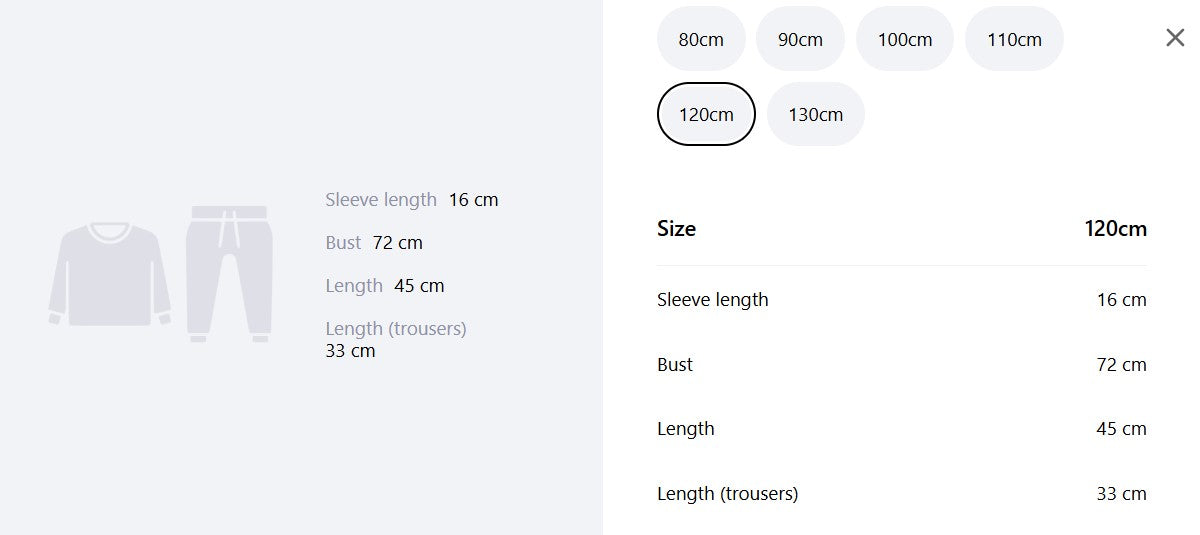Viewport: 1200px width, 535px height.
Task: Select the 110cm size button
Action: point(1014,39)
